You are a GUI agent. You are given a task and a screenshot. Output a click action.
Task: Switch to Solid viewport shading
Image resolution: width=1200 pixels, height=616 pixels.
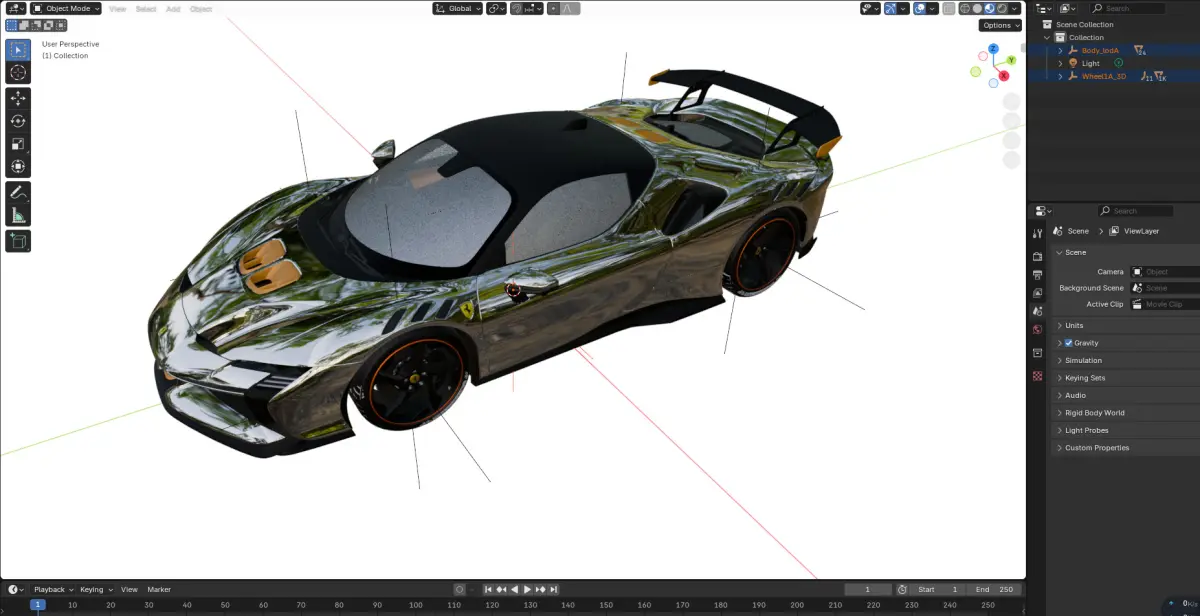pyautogui.click(x=978, y=8)
